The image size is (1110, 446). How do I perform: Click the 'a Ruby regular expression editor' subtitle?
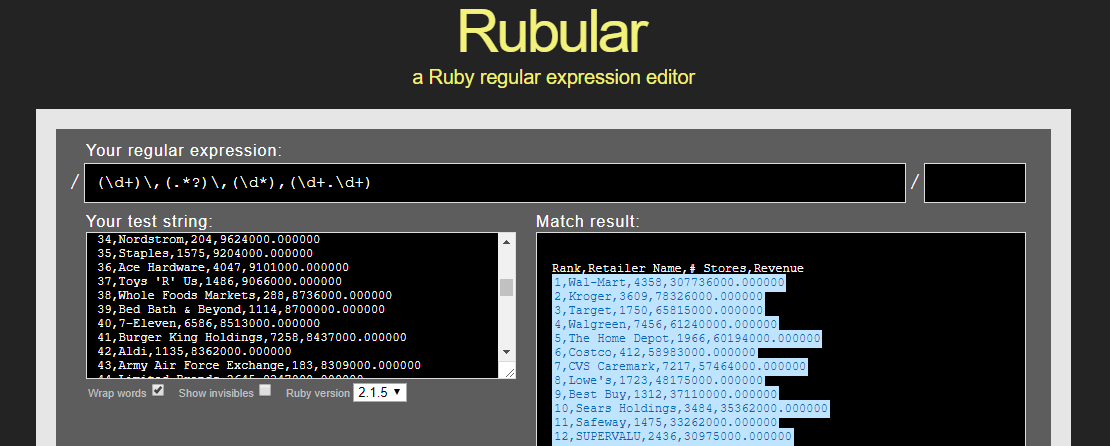pyautogui.click(x=554, y=77)
